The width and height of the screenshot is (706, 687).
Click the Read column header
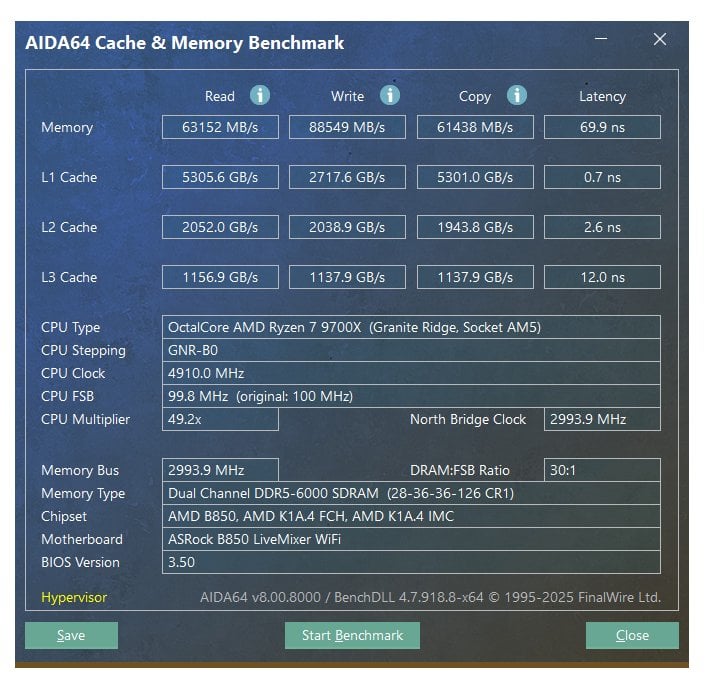220,96
